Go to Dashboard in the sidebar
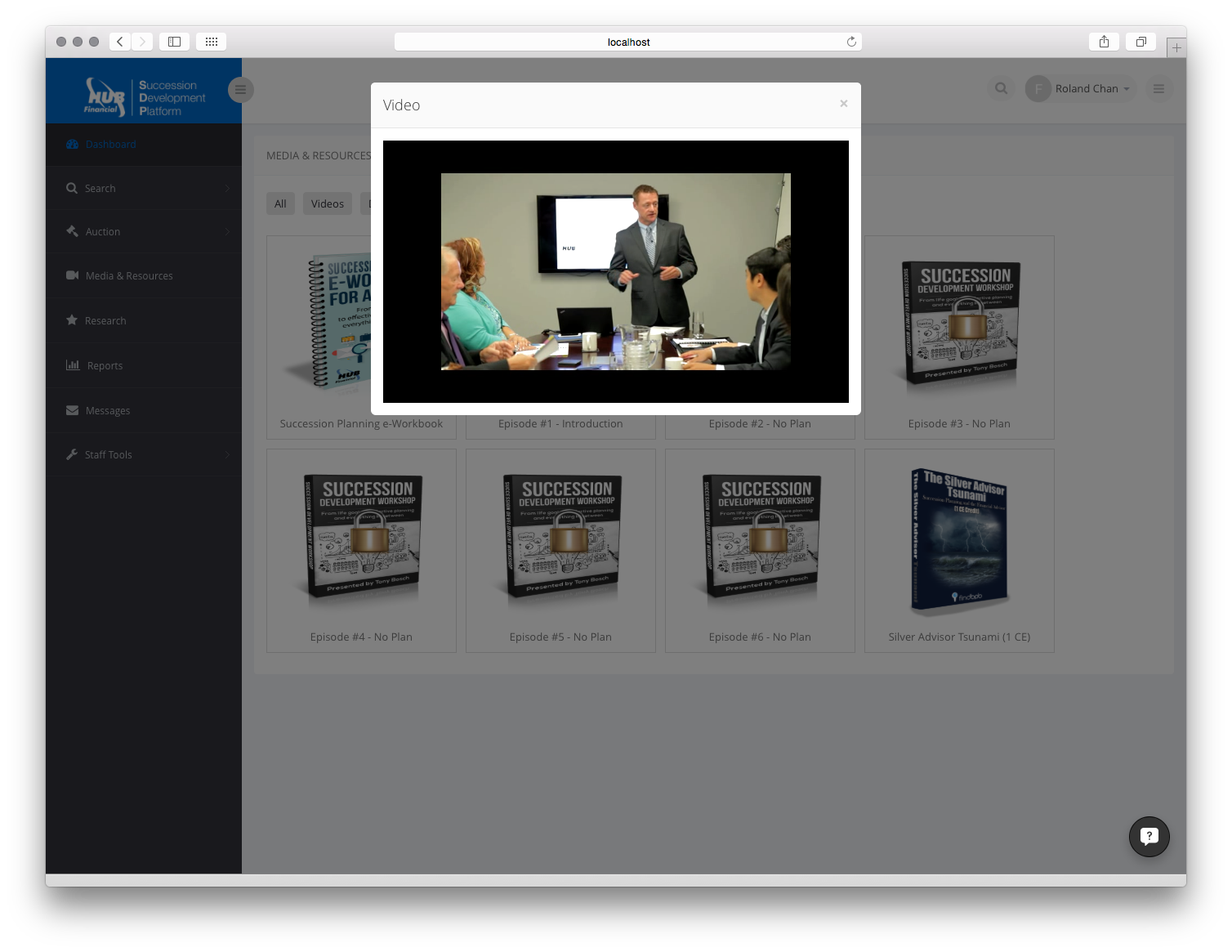 (110, 145)
